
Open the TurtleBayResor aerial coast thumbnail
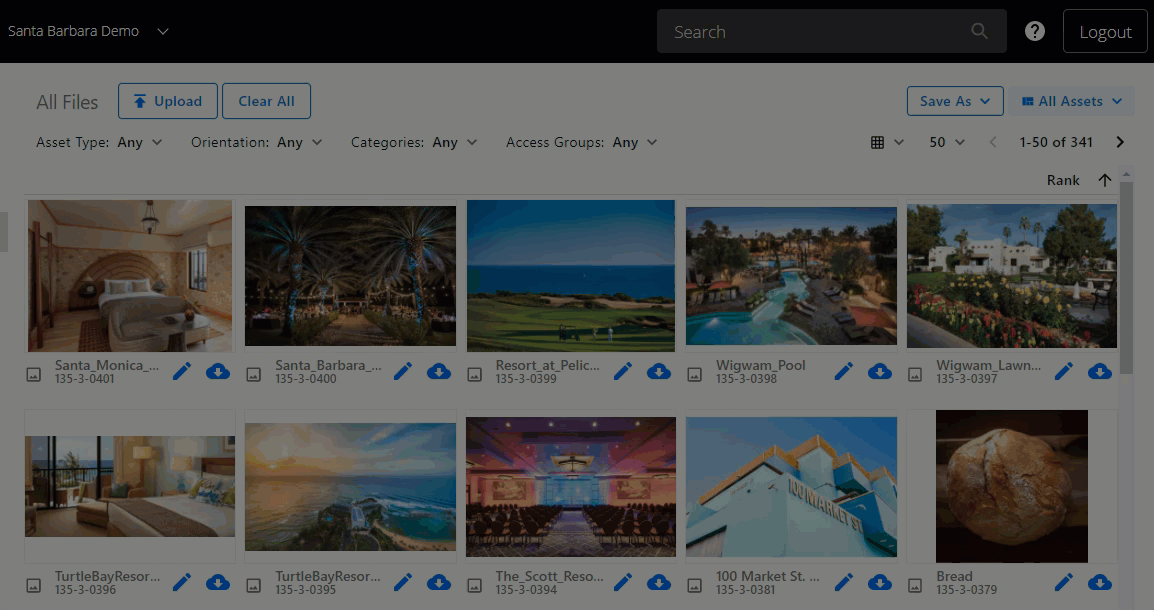tap(350, 486)
